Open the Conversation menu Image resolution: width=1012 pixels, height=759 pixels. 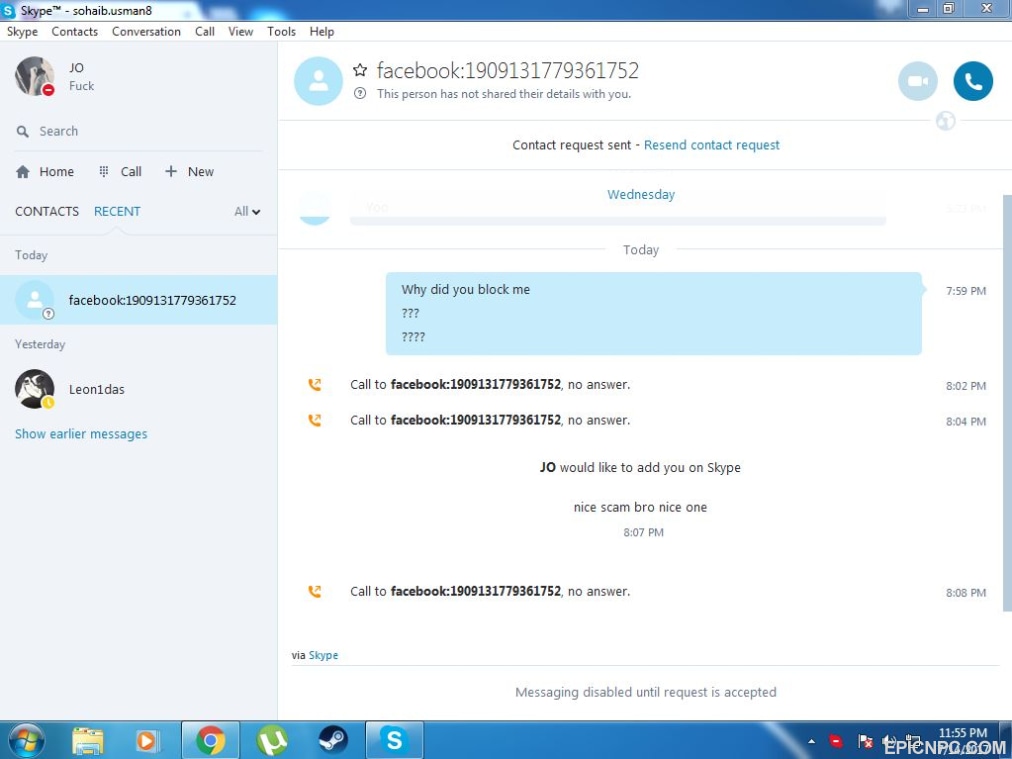tap(146, 32)
